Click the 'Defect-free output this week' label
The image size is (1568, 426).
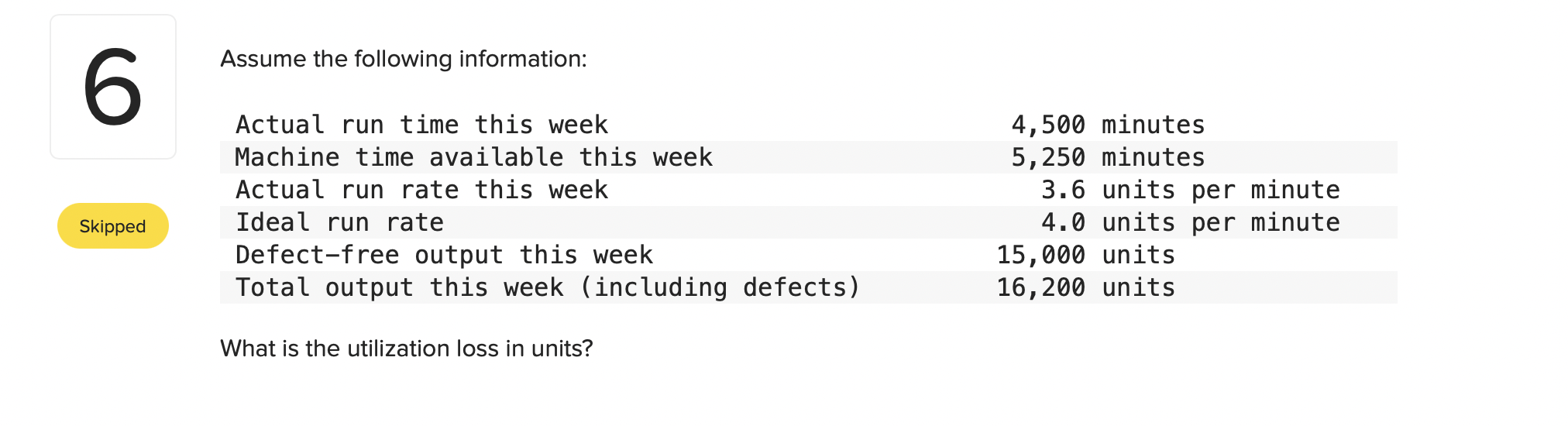pos(444,255)
